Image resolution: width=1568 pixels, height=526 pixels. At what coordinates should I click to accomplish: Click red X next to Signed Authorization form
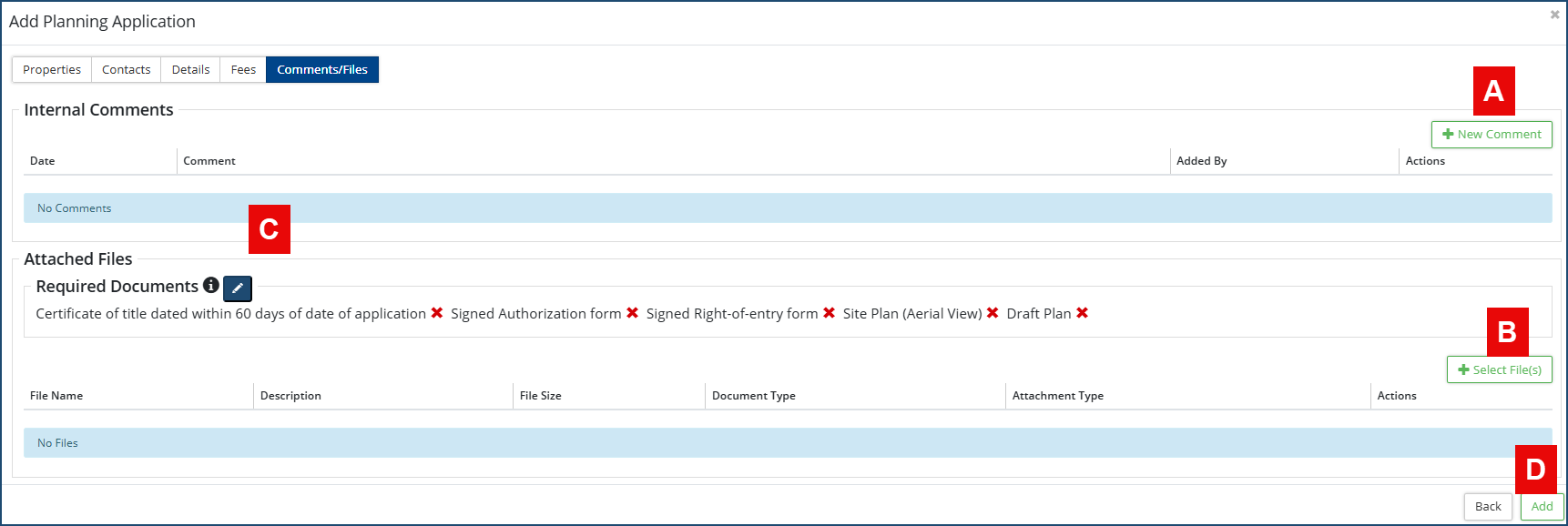[x=633, y=313]
